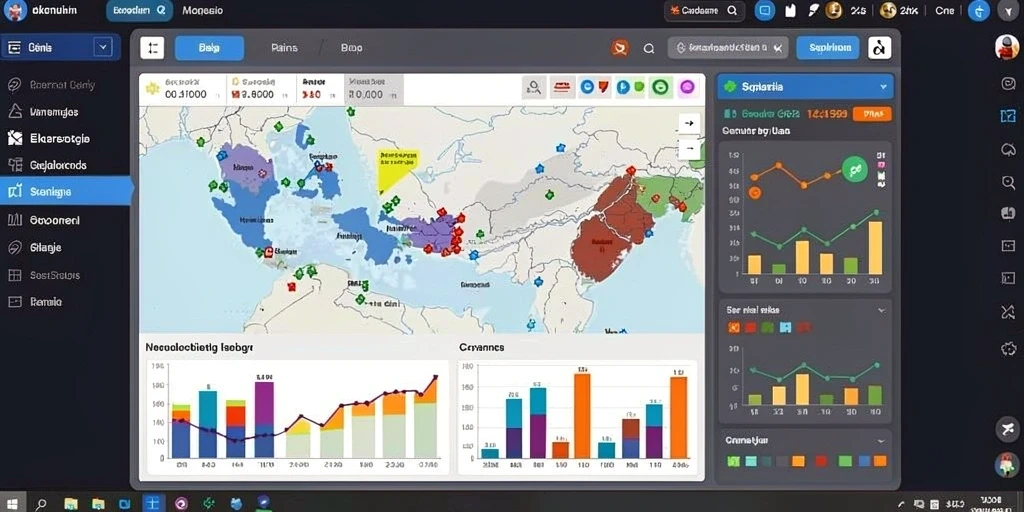The image size is (1024, 512).
Task: Select the green circle map filter icon
Action: click(x=660, y=87)
